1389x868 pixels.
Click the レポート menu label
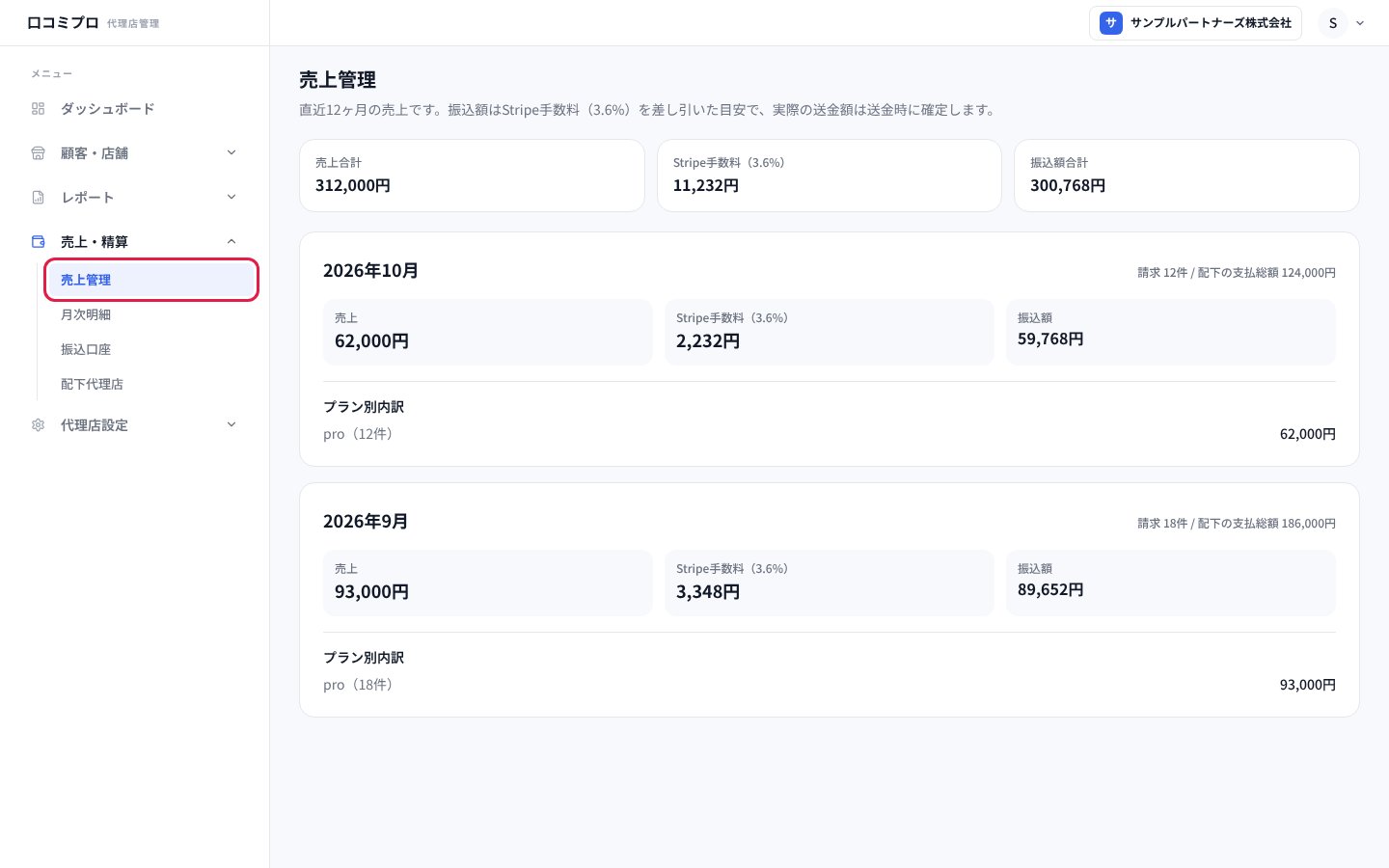(x=88, y=198)
